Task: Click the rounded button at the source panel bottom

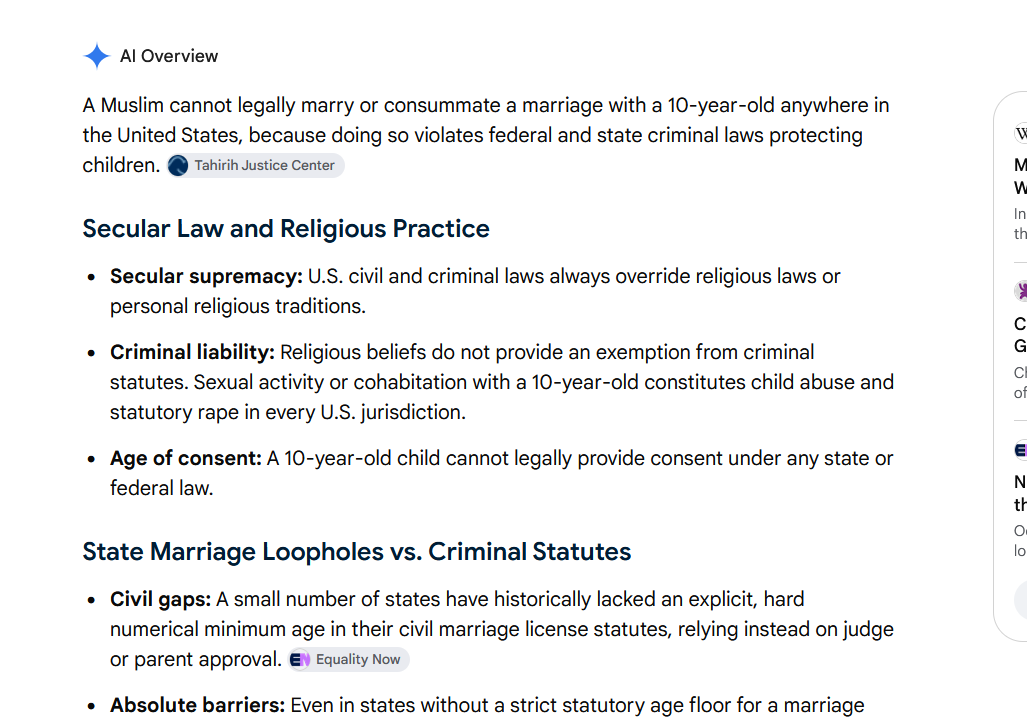Action: [1020, 599]
